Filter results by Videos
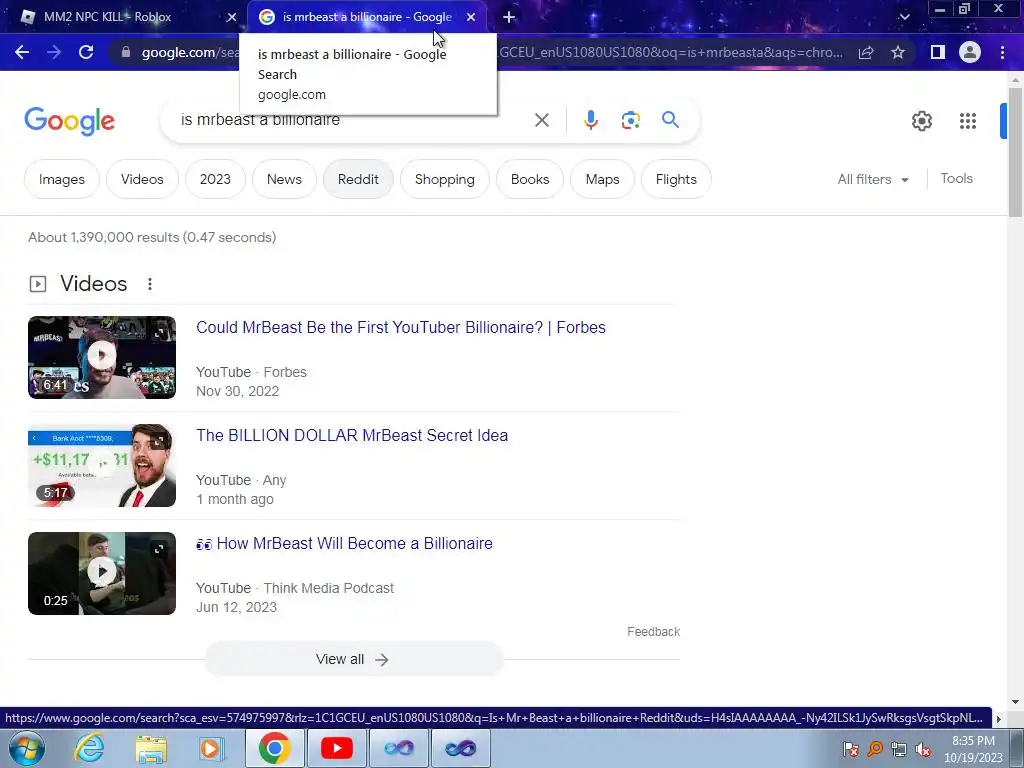Viewport: 1024px width, 768px height. point(142,179)
